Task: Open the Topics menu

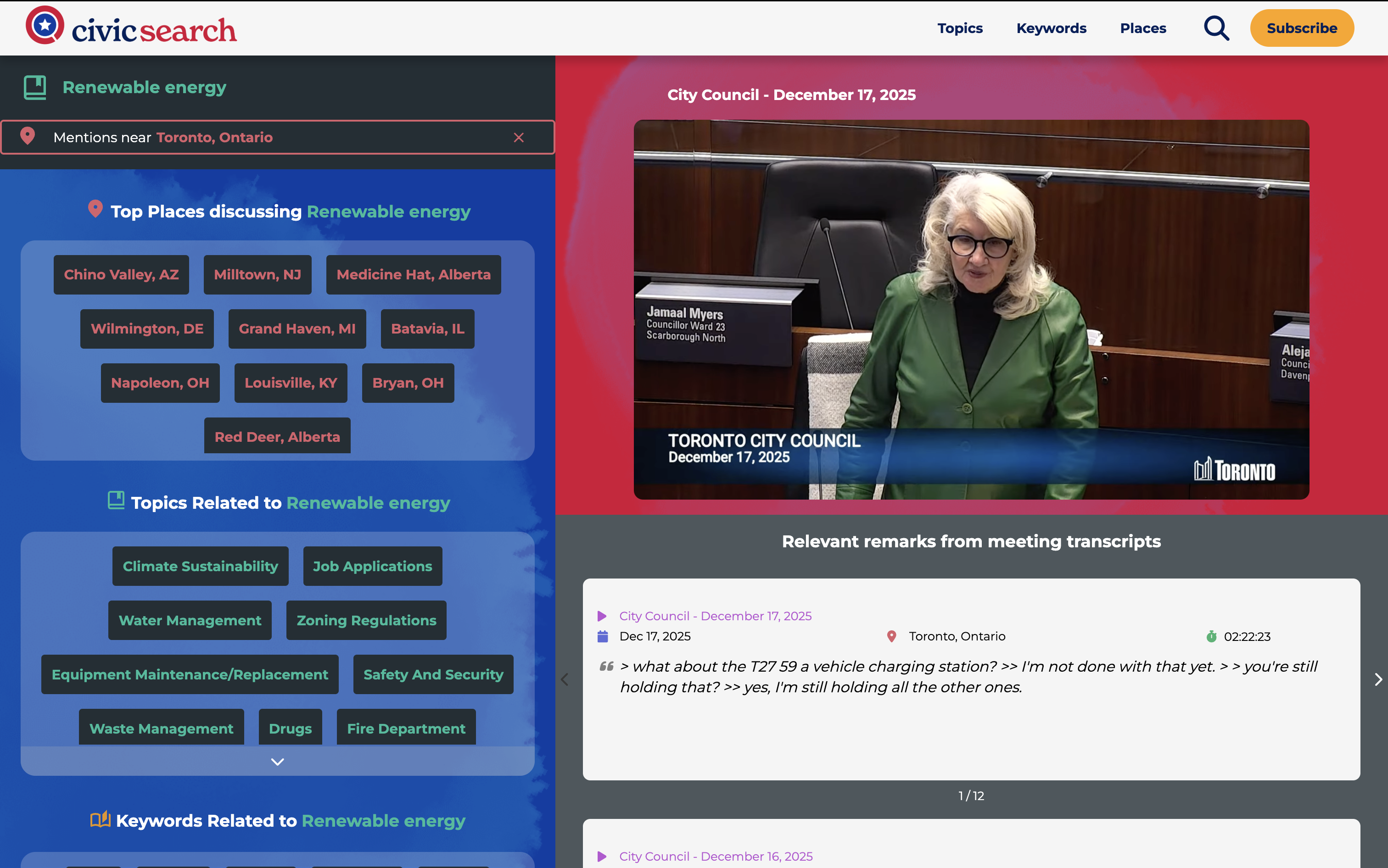Action: click(x=960, y=28)
